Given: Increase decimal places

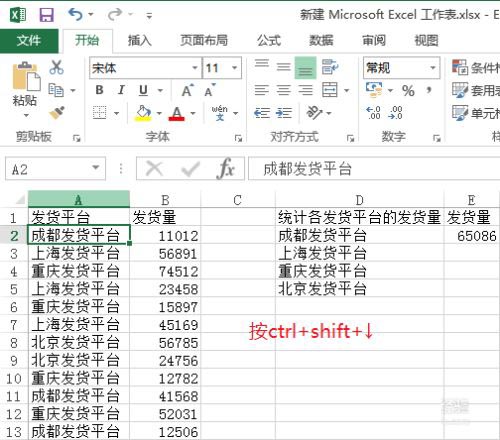Looking at the screenshot, I should (373, 113).
